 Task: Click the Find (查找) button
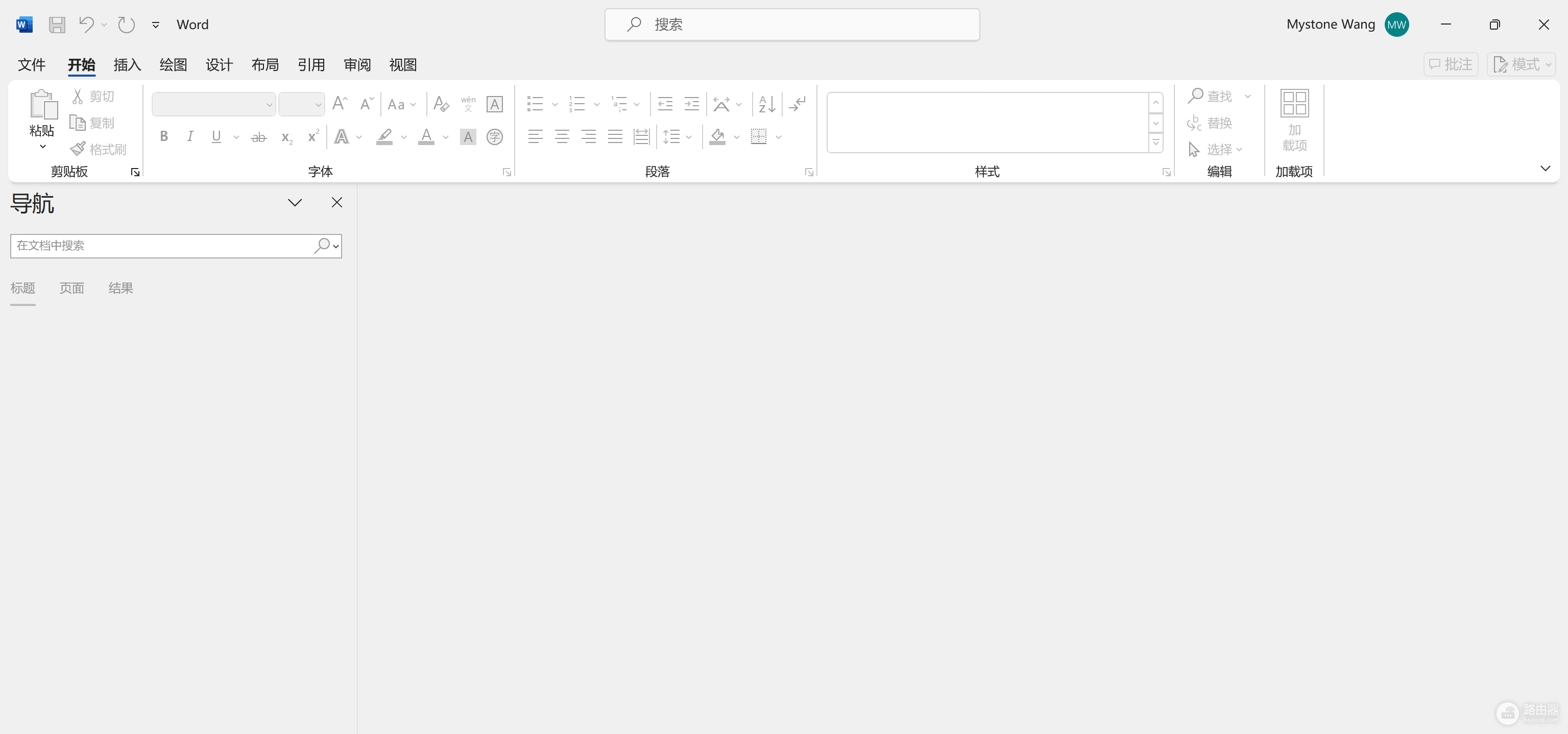pyautogui.click(x=1210, y=96)
